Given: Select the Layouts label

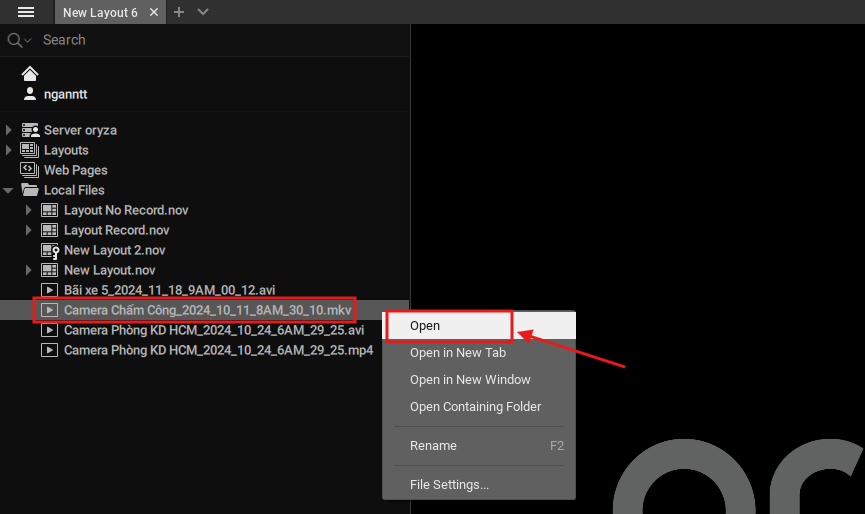Looking at the screenshot, I should click(x=66, y=150).
